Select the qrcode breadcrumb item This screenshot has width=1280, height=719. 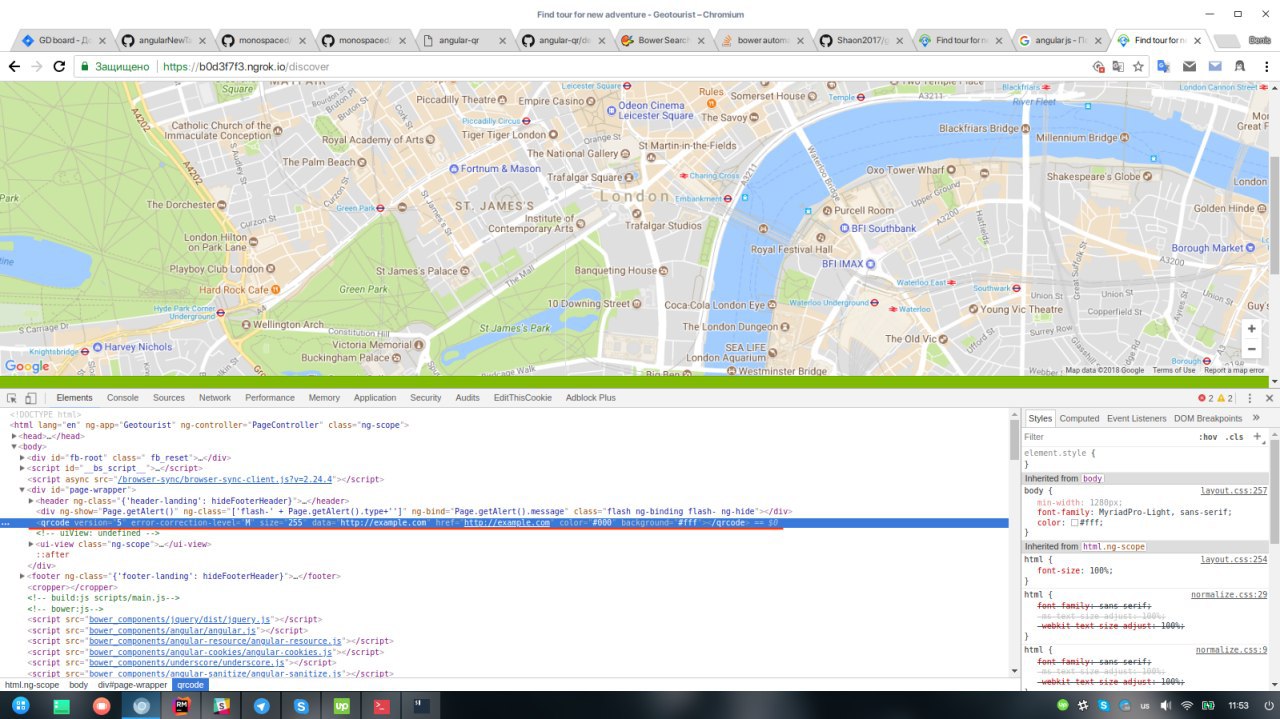point(189,685)
